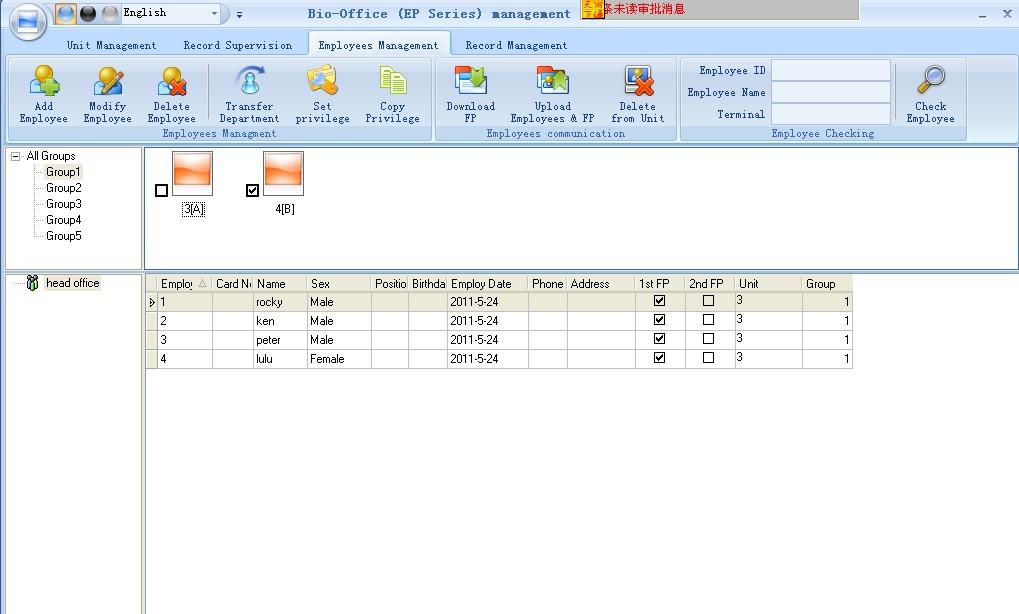Select the blue theme color orb

pyautogui.click(x=65, y=13)
